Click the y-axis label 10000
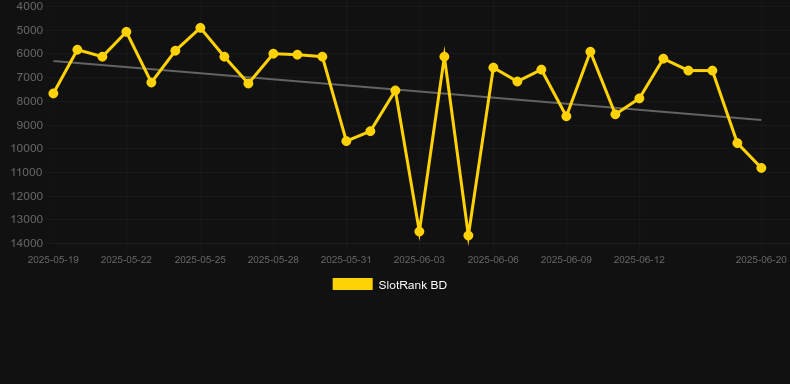This screenshot has height=384, width=790. [27, 148]
